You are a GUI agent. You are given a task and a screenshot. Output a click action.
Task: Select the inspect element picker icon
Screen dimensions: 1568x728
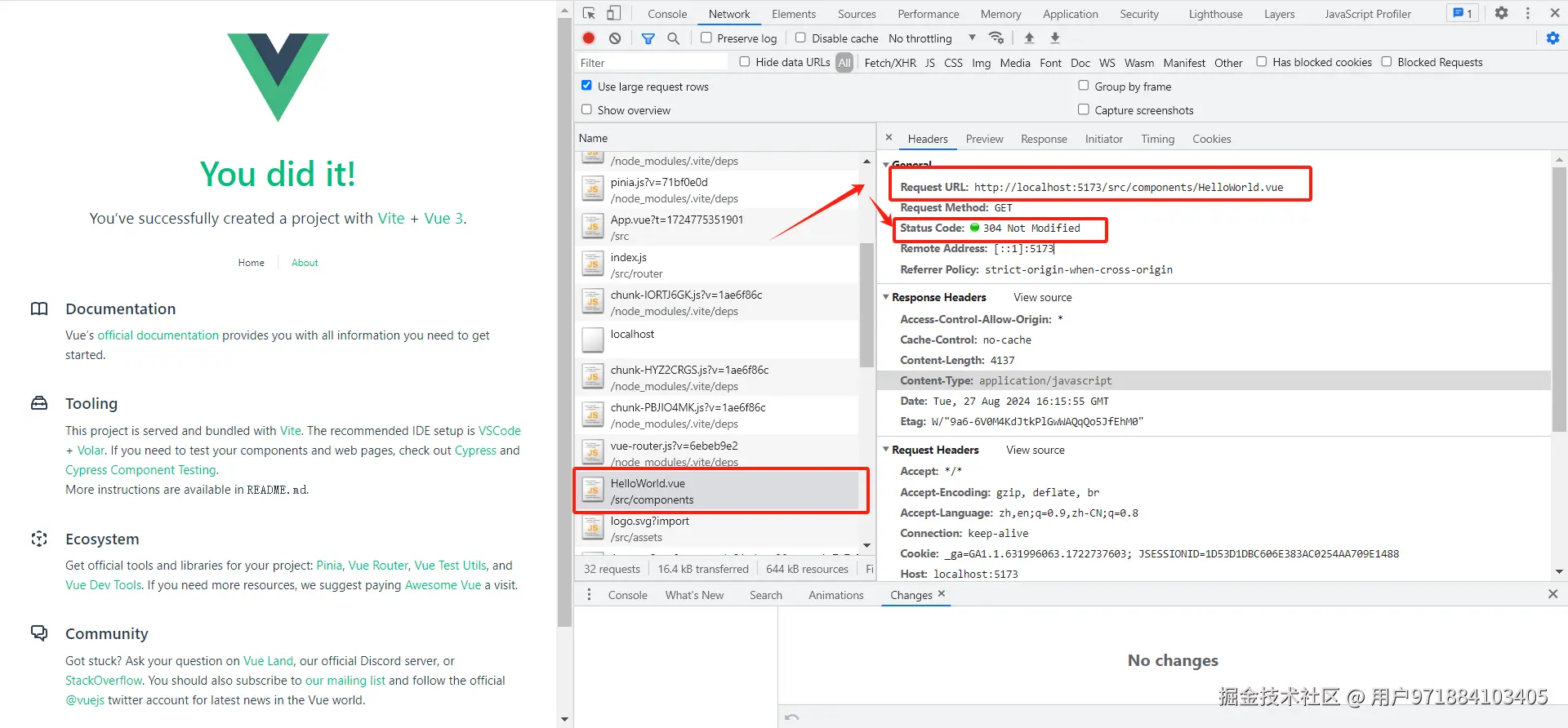589,13
